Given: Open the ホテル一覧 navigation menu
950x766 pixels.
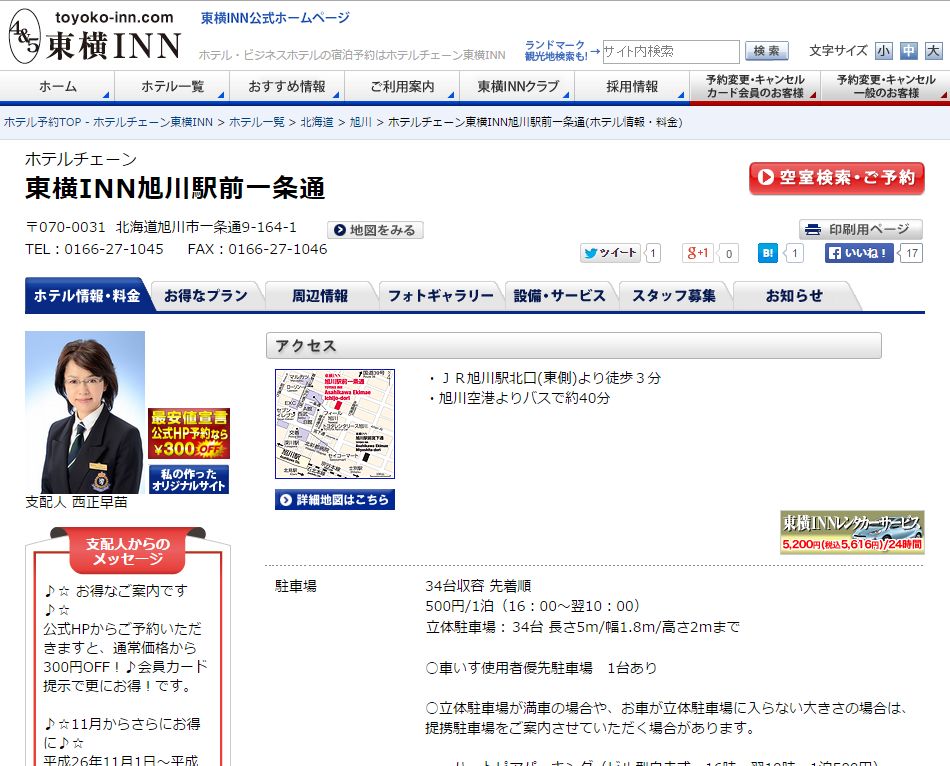Looking at the screenshot, I should click(x=172, y=87).
